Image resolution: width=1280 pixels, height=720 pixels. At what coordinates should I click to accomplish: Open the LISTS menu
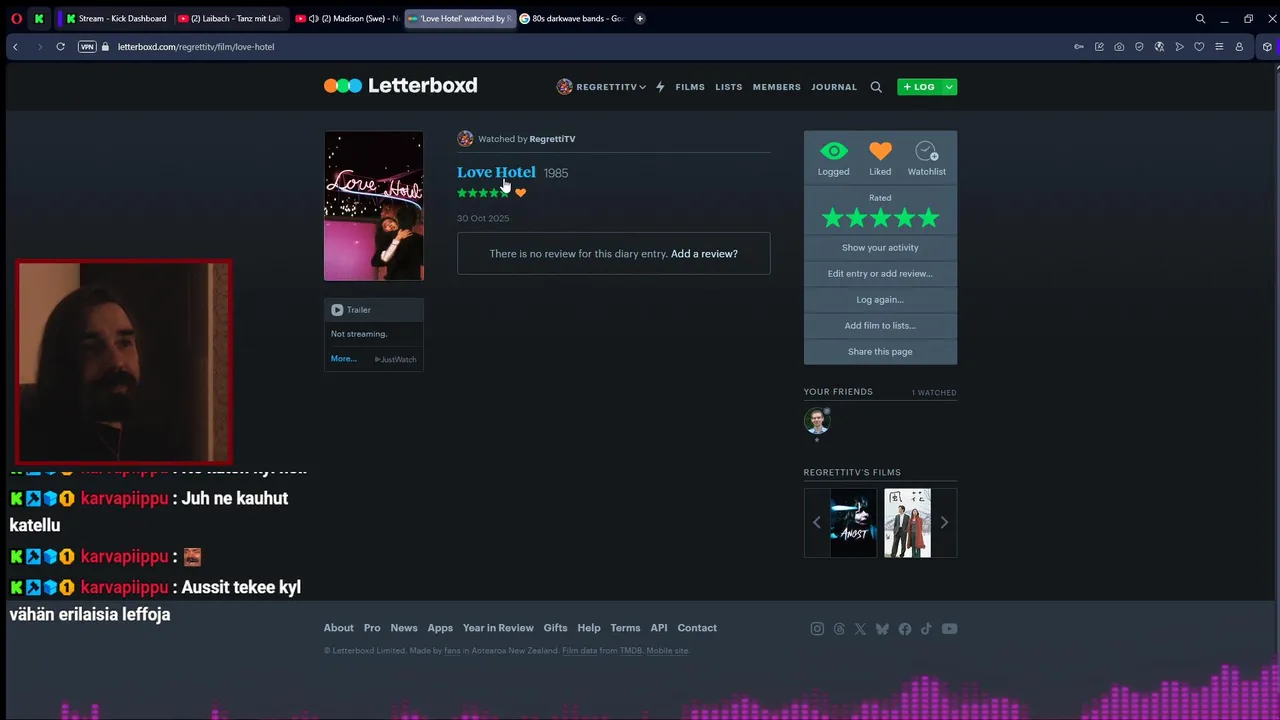tap(729, 87)
